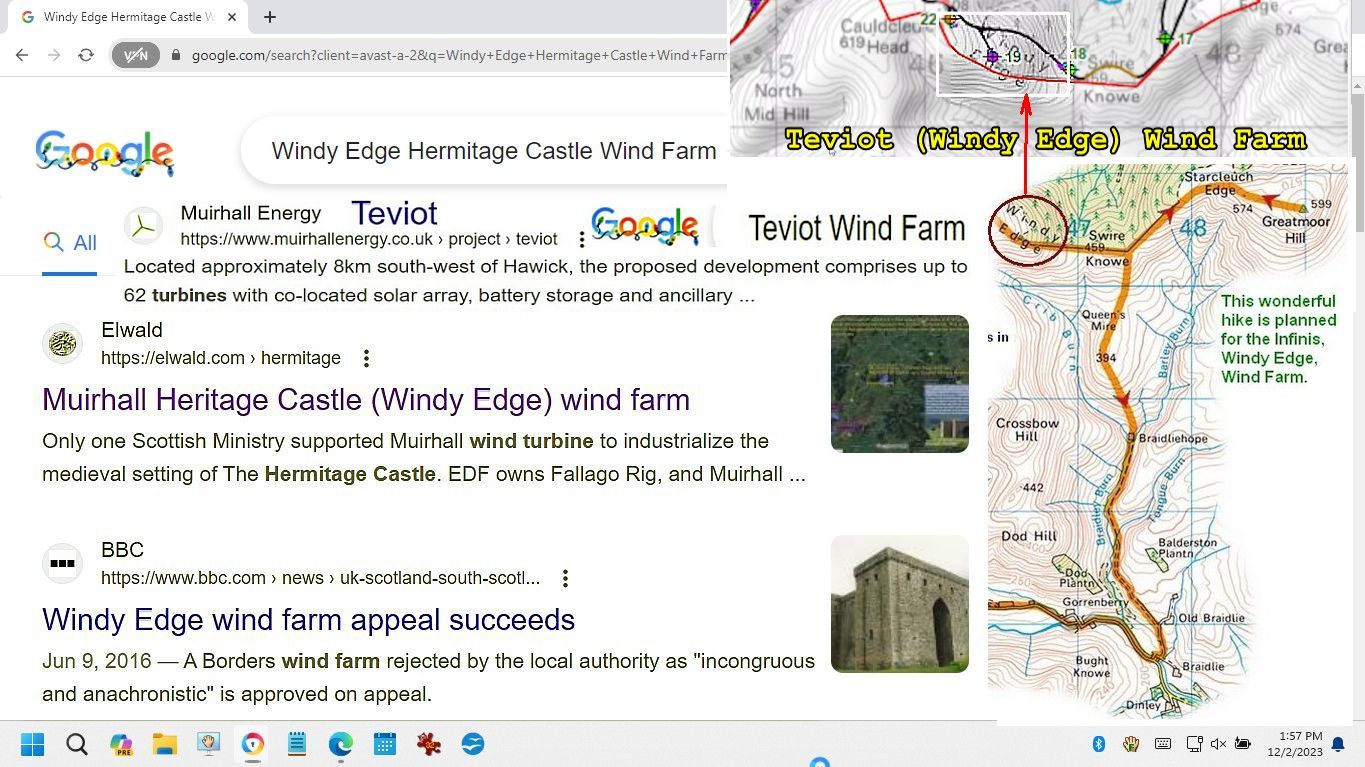Image resolution: width=1365 pixels, height=767 pixels.
Task: Open the touch keyboard tray icon
Action: coord(1163,744)
